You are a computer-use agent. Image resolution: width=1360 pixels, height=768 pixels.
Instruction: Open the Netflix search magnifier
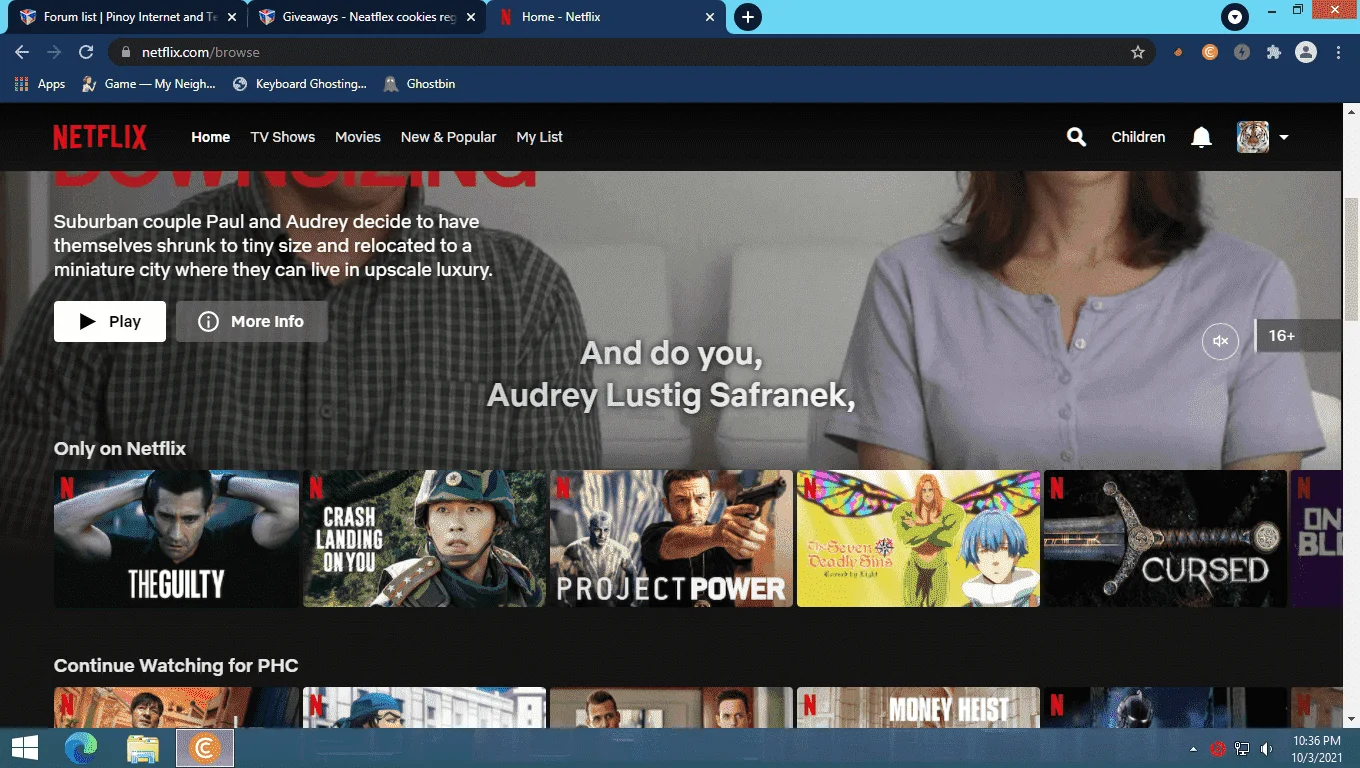click(x=1076, y=137)
